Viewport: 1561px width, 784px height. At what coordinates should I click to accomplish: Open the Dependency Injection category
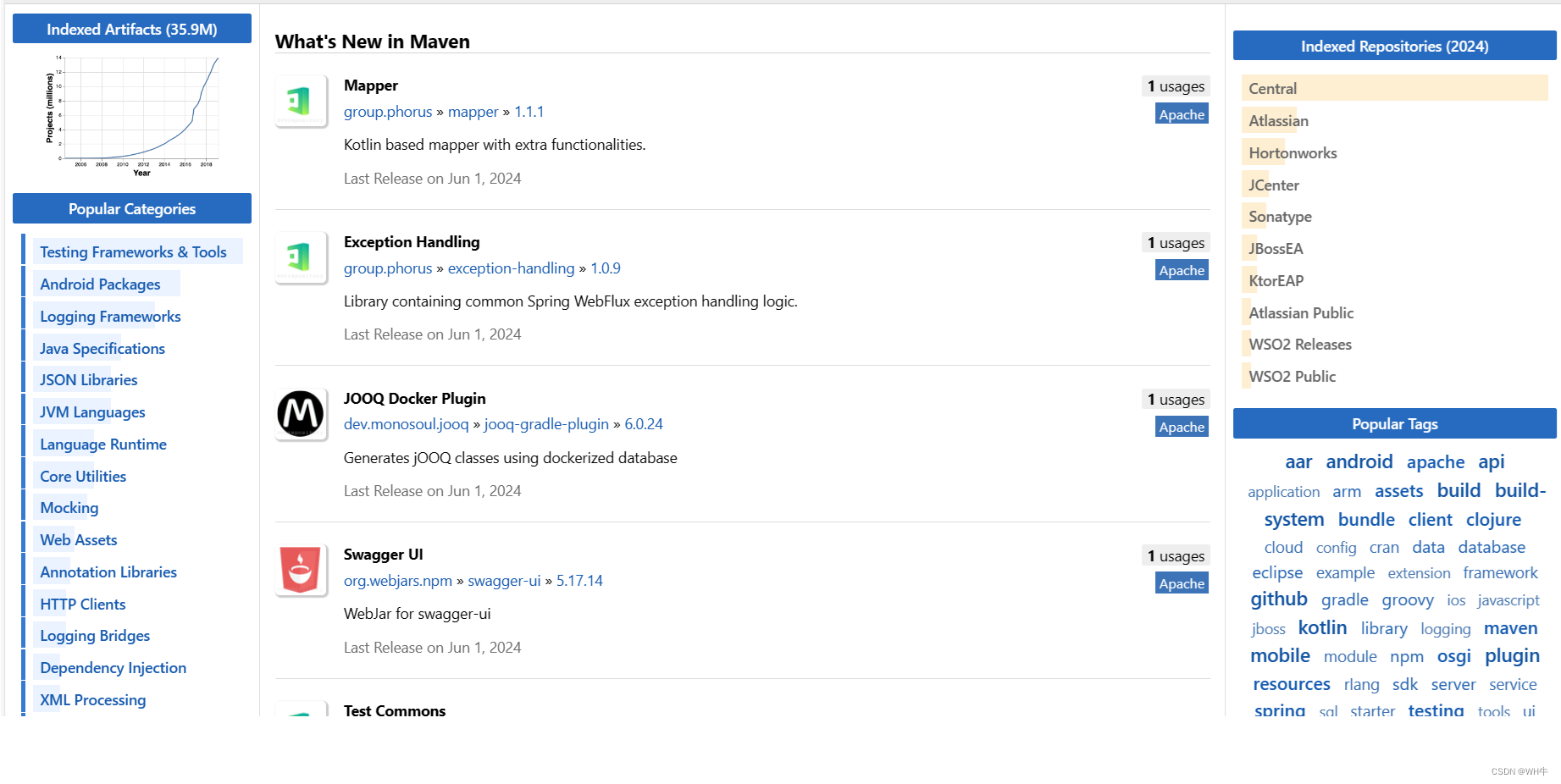coord(113,668)
